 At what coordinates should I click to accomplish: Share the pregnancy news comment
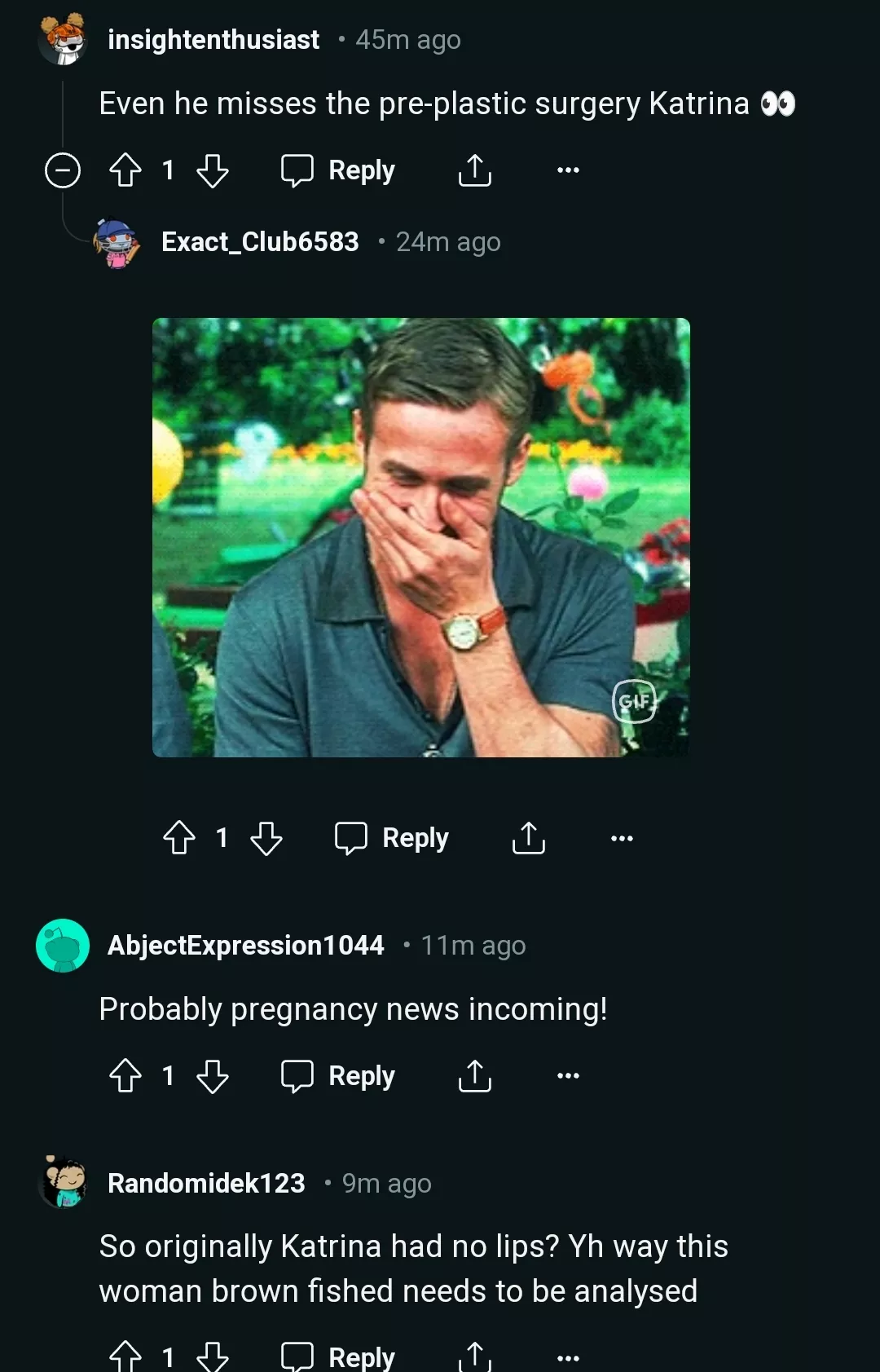tap(475, 1075)
